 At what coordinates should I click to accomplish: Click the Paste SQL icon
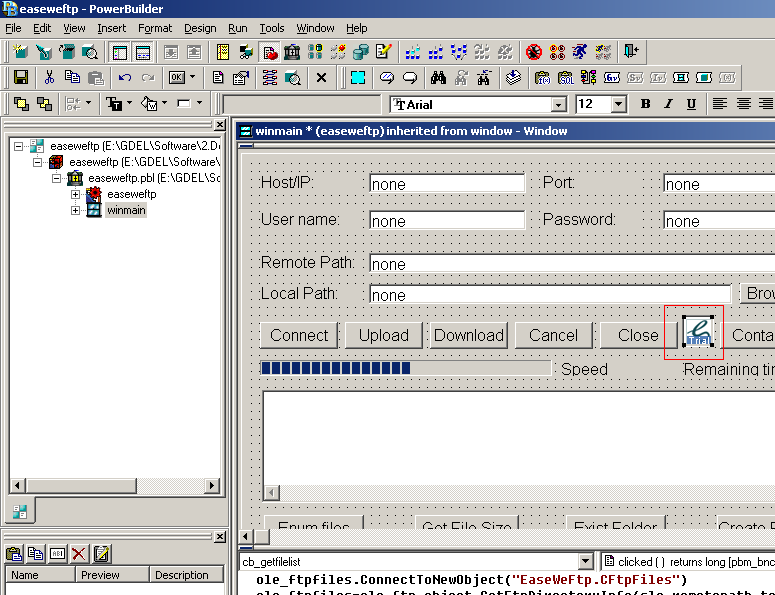click(565, 78)
